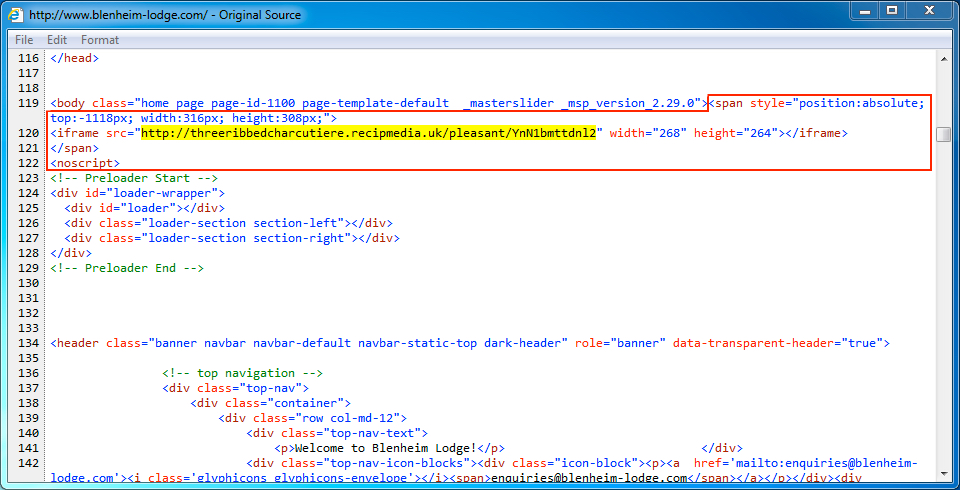Click the span style position:absolute text
The image size is (960, 490).
(817, 103)
